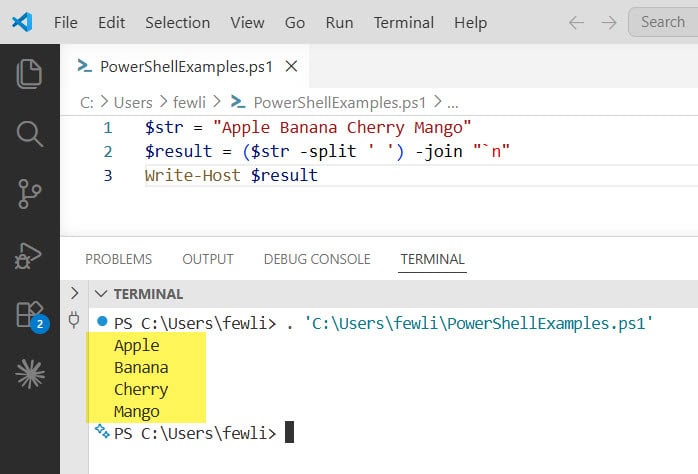Click PowerShellExamples.ps1 in the breadcrumb
Screen dimensions: 698x474
click(x=340, y=103)
